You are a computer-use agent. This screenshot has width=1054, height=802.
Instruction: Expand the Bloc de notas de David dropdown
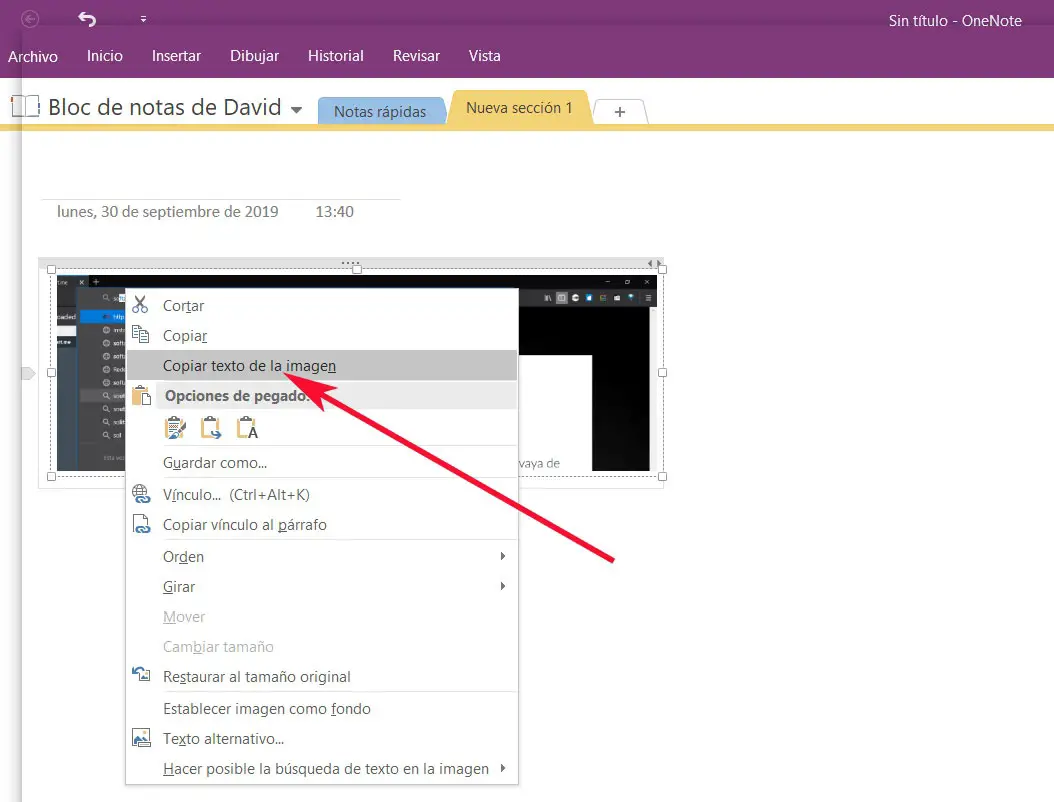click(296, 110)
